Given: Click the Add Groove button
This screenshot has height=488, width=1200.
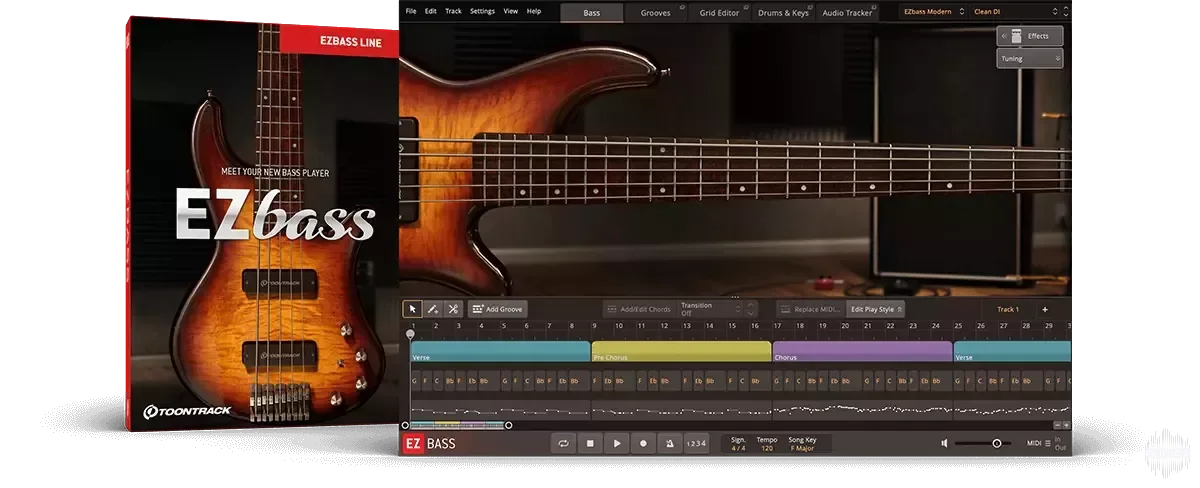Looking at the screenshot, I should pos(497,309).
